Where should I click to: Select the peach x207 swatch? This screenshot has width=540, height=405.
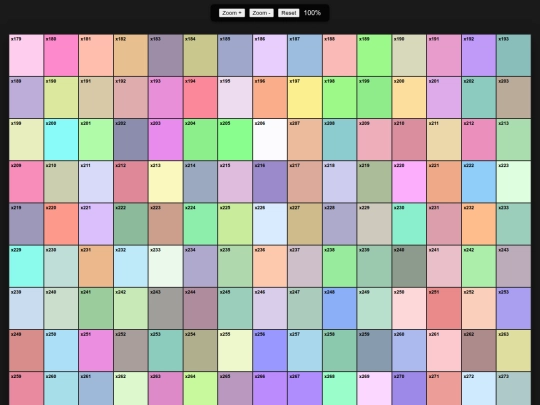pyautogui.click(x=305, y=139)
